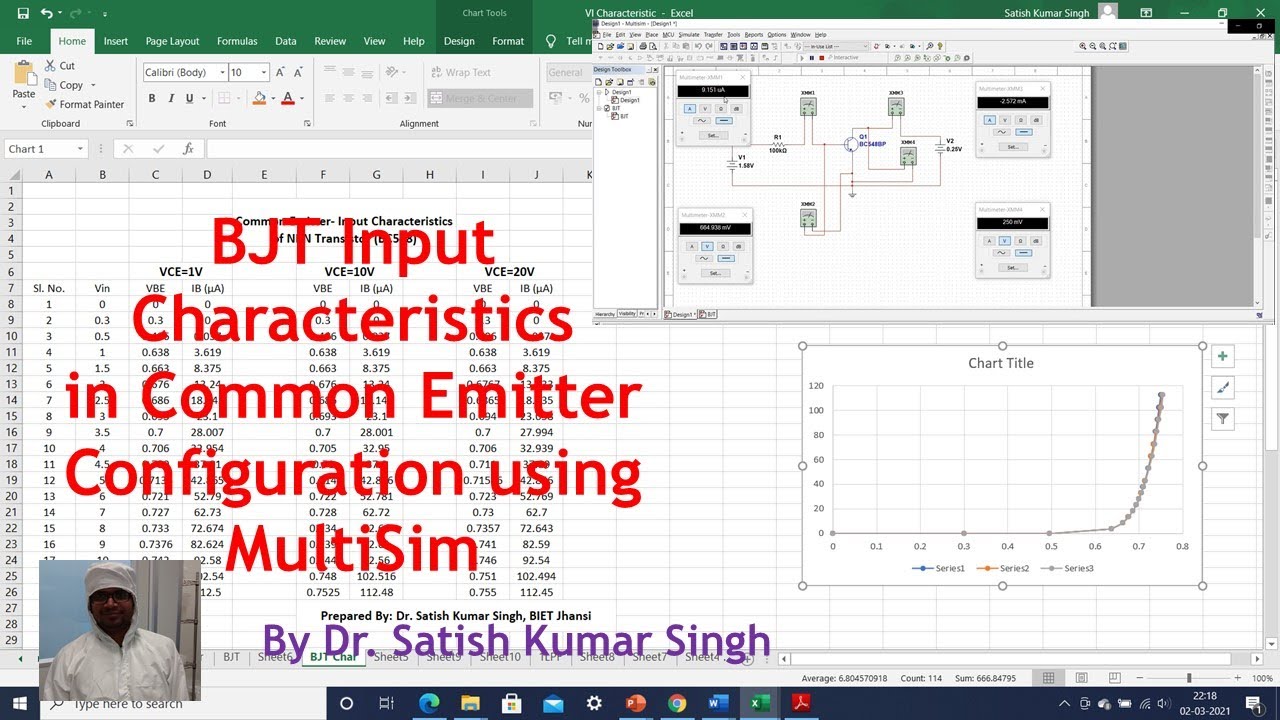Viewport: 1280px width, 720px height.
Task: Switch to the tLPF sheet tab
Action: tap(551, 657)
